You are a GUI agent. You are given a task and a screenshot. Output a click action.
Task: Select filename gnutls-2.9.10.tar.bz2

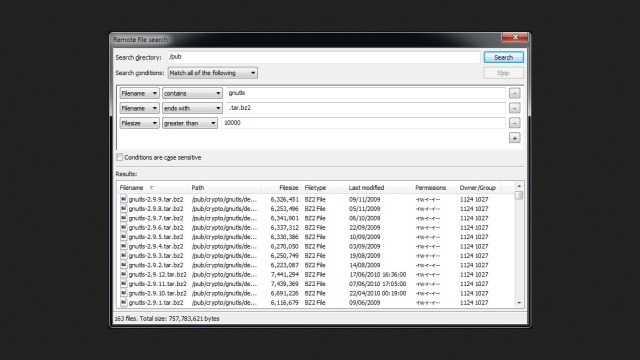158,293
